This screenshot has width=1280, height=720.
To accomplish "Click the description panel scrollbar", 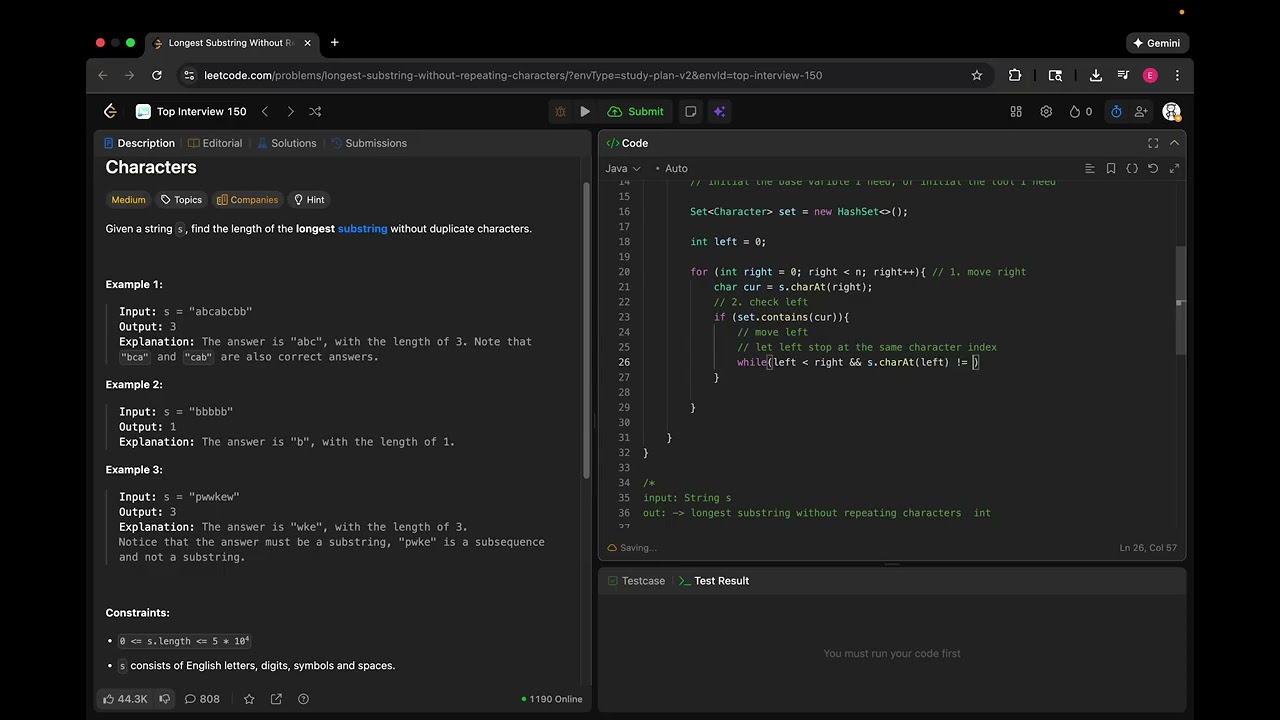I will (587, 330).
